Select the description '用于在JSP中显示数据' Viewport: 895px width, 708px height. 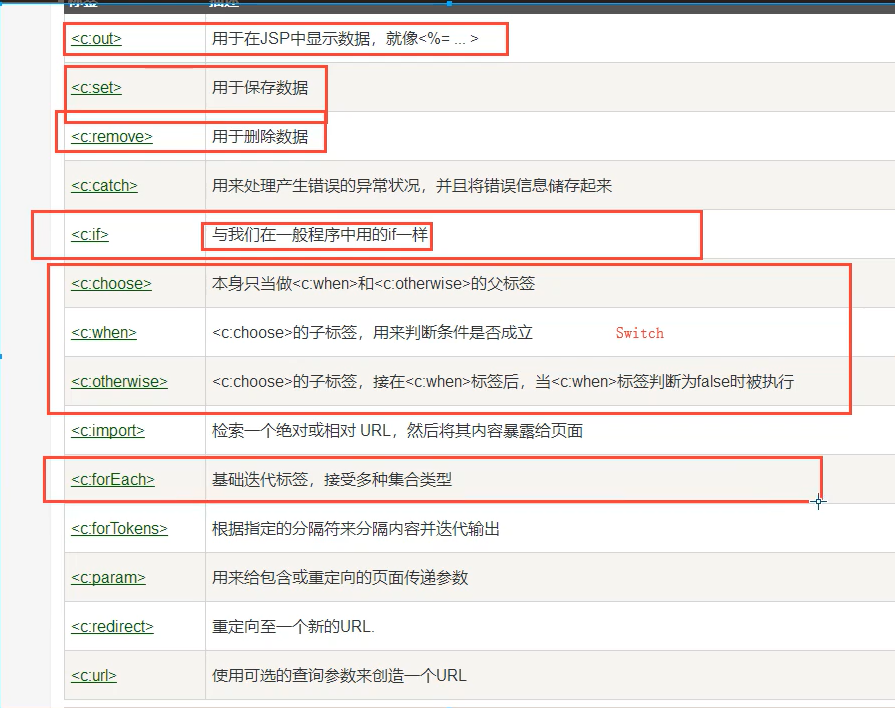coord(291,39)
